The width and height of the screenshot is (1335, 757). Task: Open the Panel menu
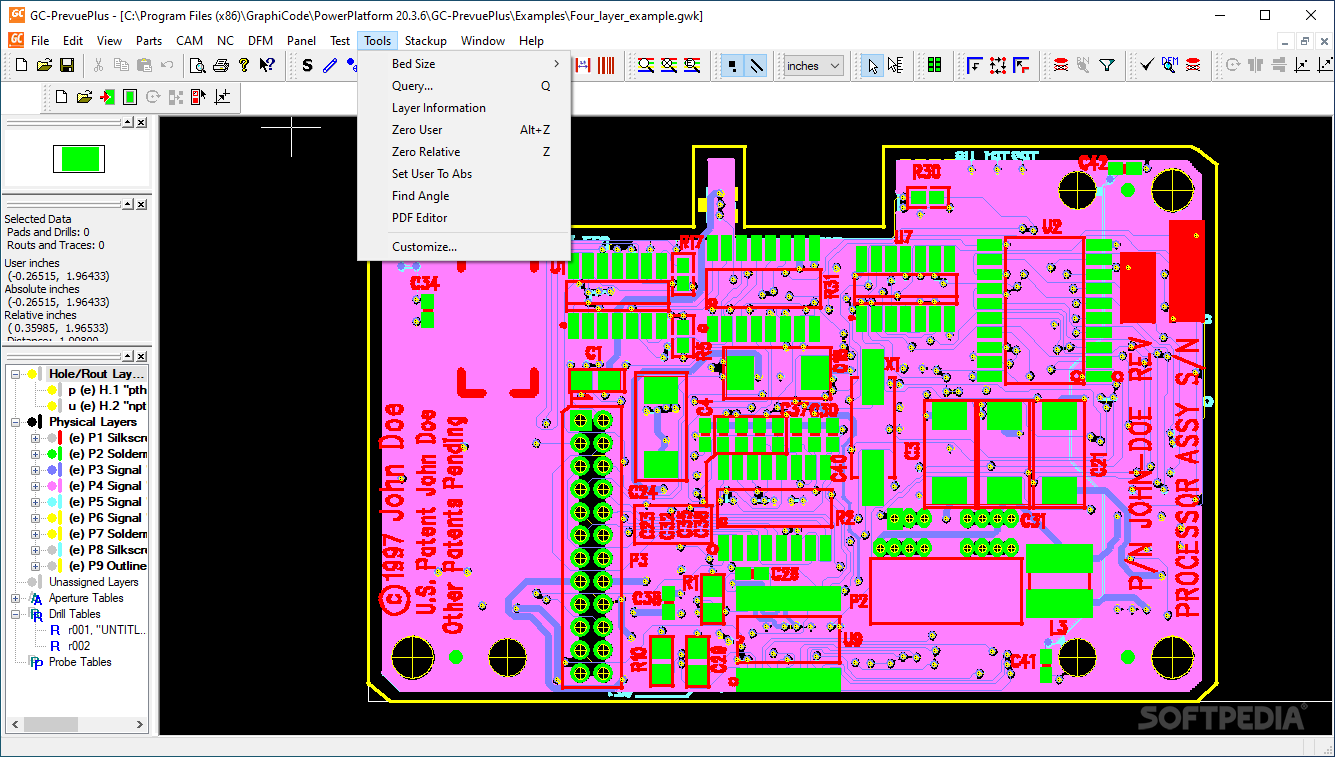[301, 41]
